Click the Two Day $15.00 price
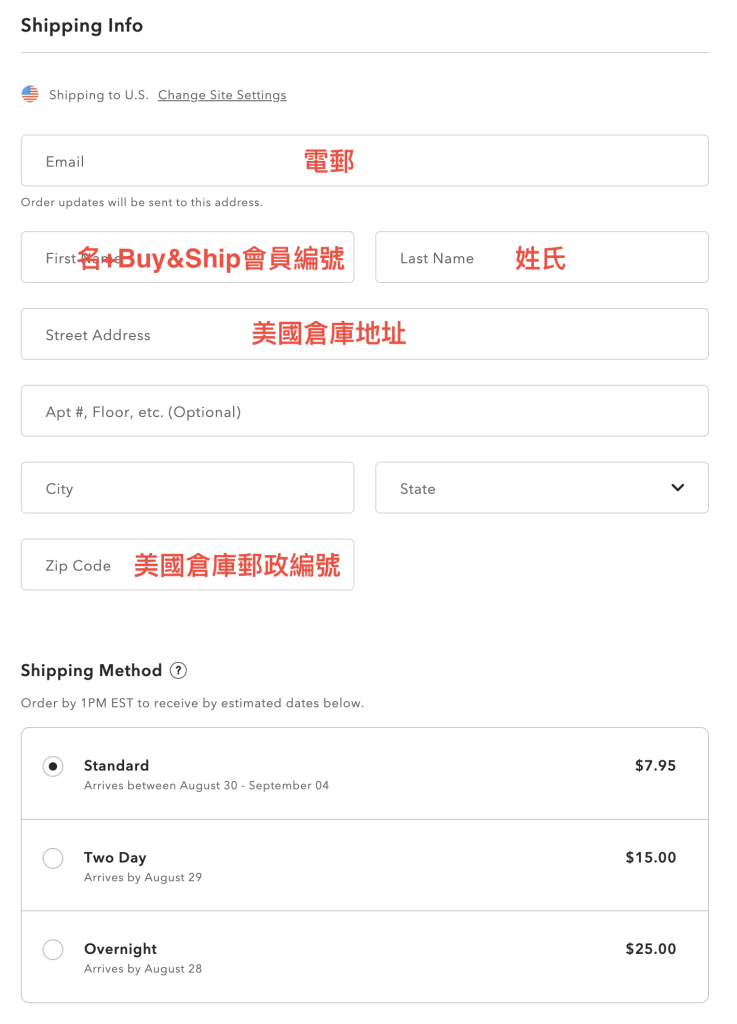 [650, 858]
